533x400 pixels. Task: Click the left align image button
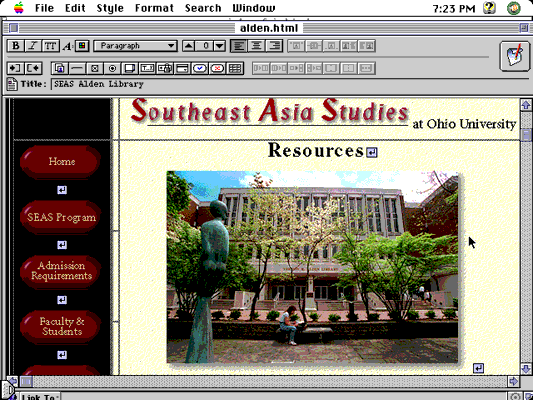(349, 46)
